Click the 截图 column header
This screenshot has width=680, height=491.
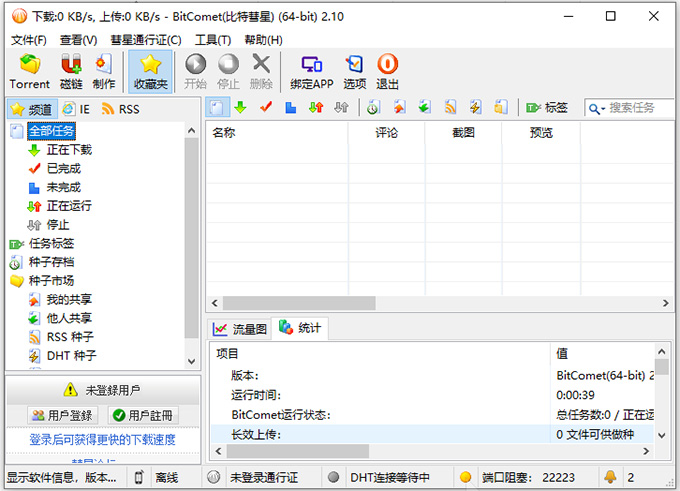tap(463, 132)
